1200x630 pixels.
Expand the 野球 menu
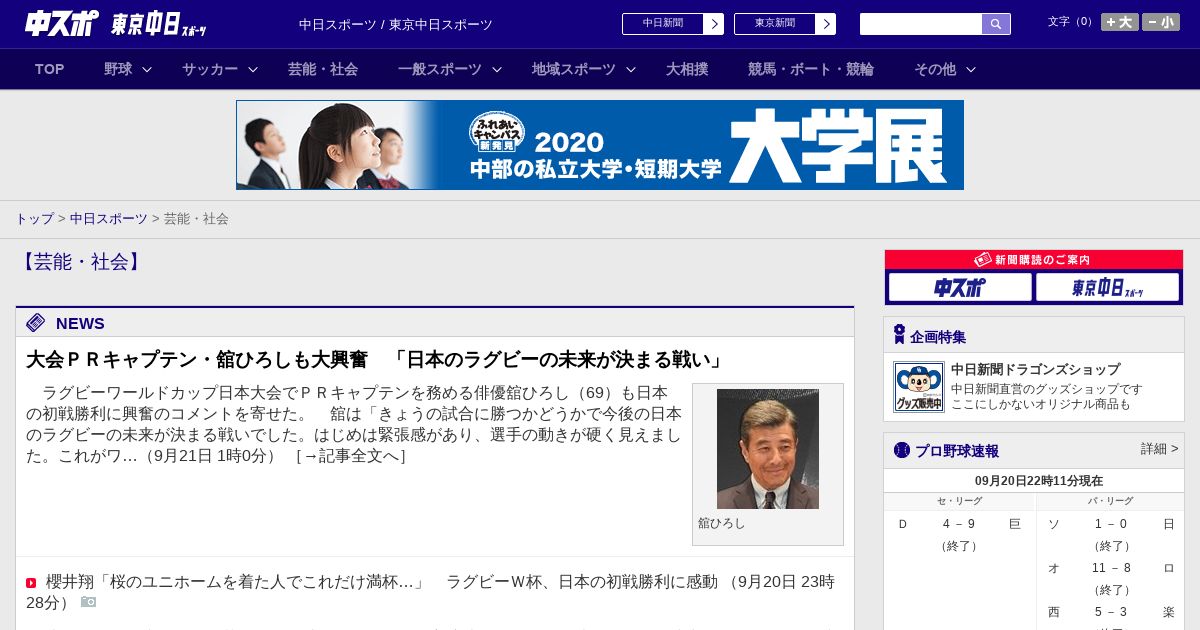[x=128, y=69]
